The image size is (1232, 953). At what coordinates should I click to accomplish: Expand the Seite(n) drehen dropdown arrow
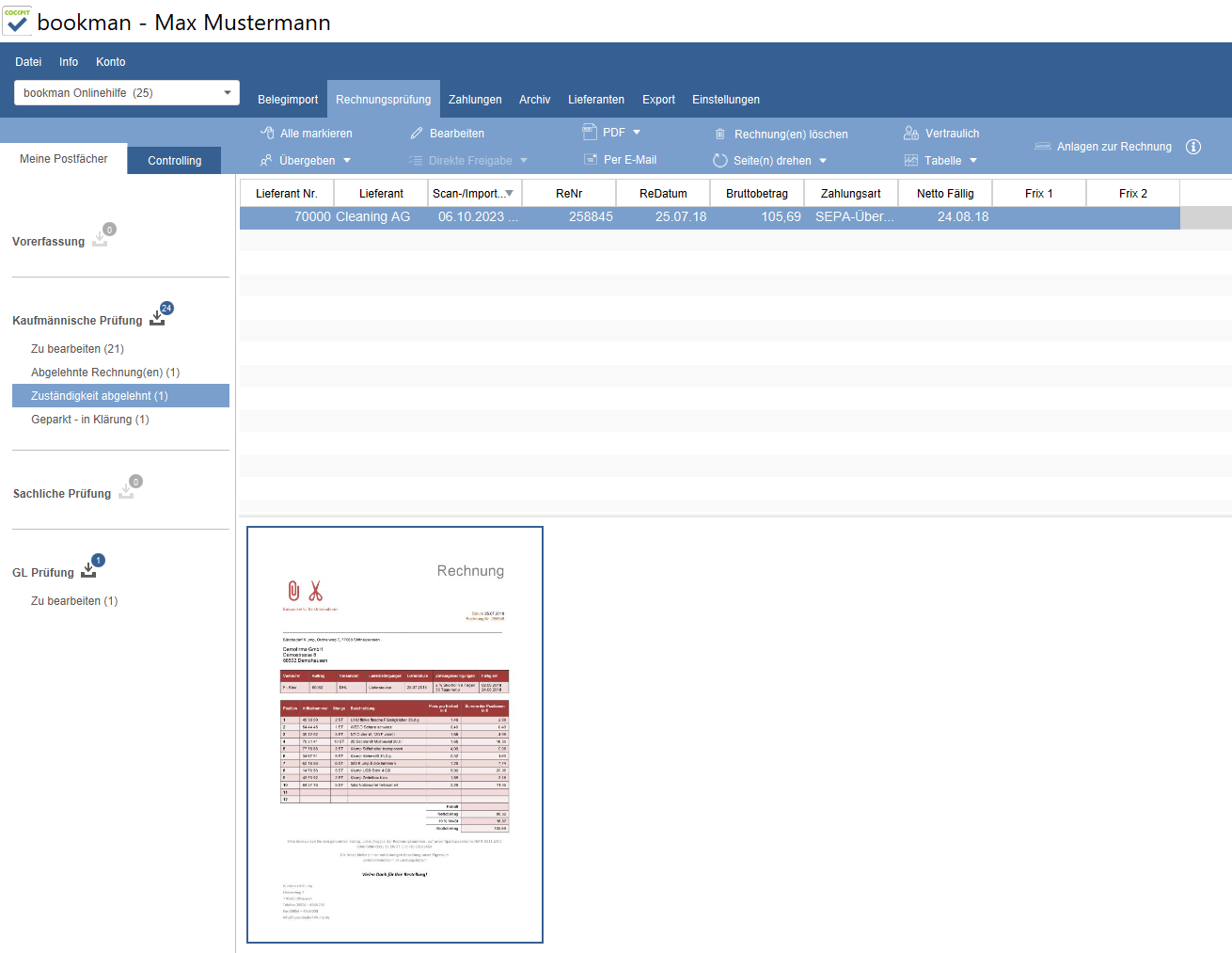pos(823,161)
